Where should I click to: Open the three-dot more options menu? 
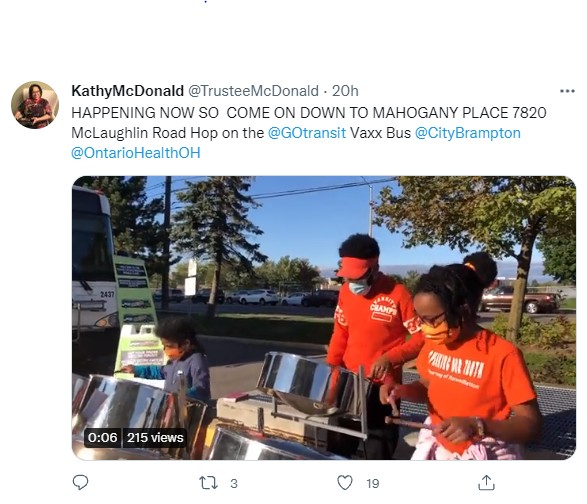pos(567,91)
